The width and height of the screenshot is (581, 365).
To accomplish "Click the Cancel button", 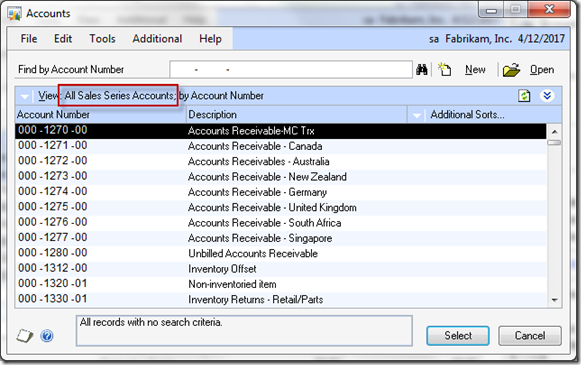I will [x=530, y=336].
